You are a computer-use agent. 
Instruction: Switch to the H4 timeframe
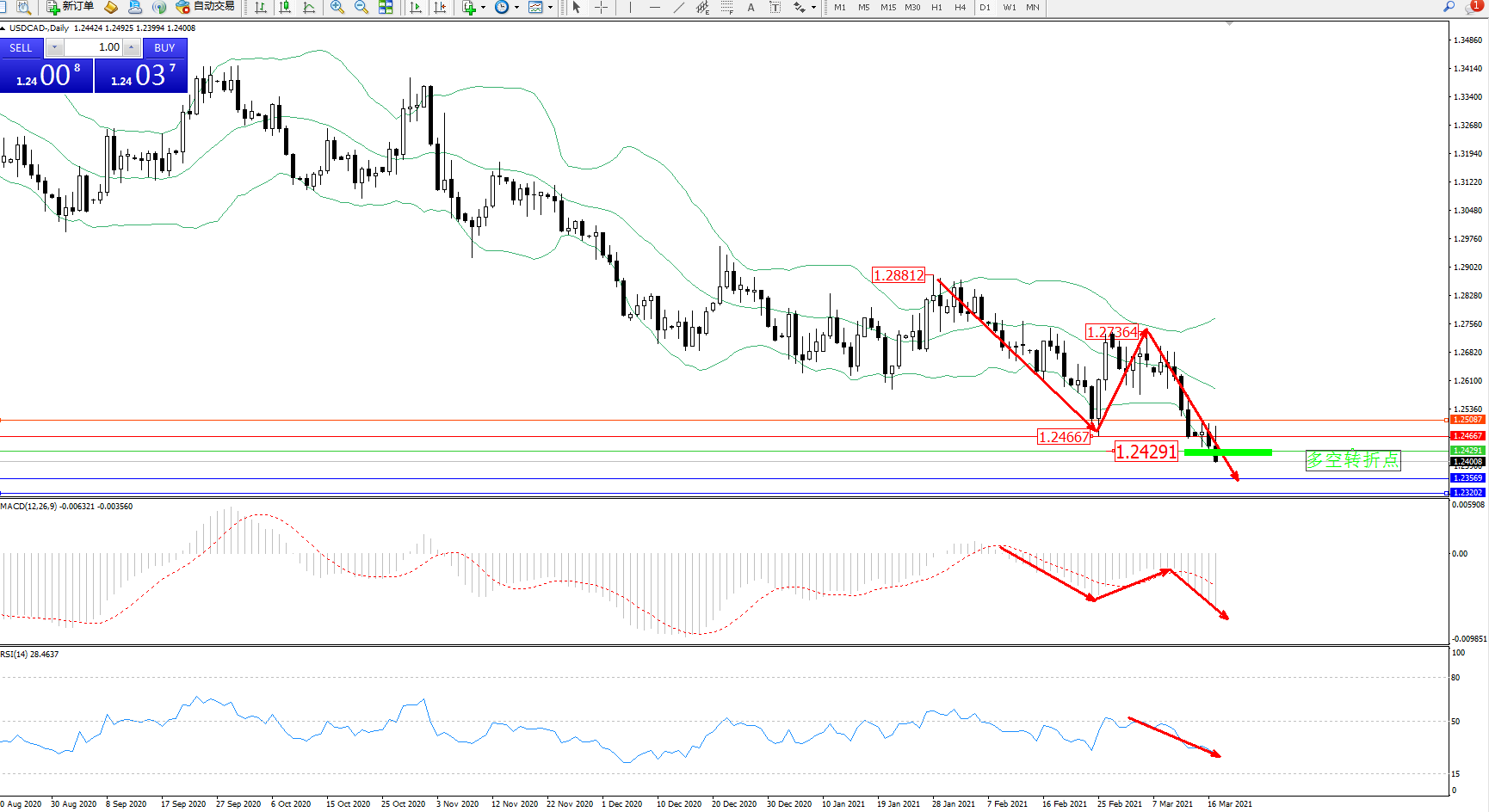tap(960, 7)
